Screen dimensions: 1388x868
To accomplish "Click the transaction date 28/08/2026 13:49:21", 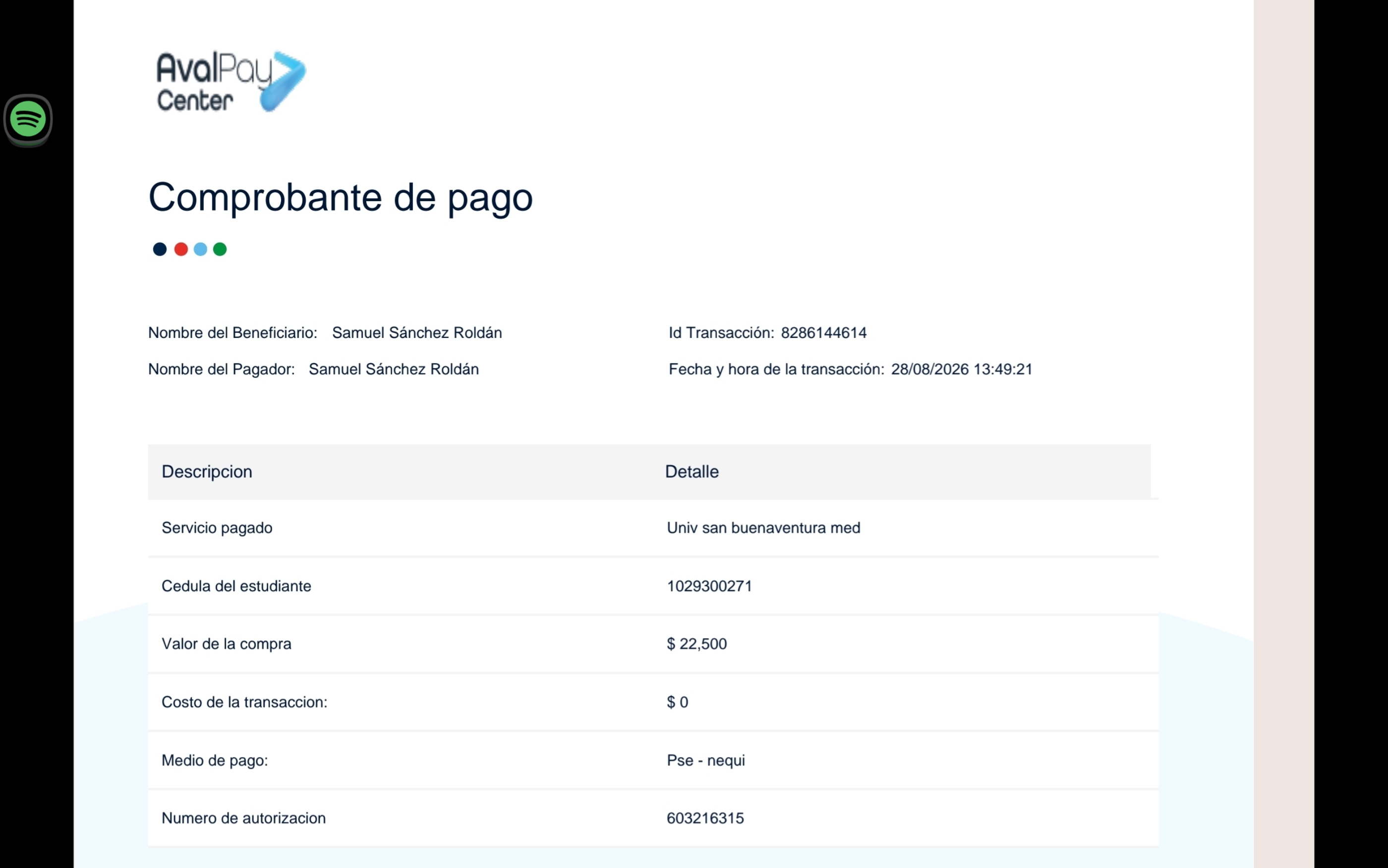I will pos(961,369).
